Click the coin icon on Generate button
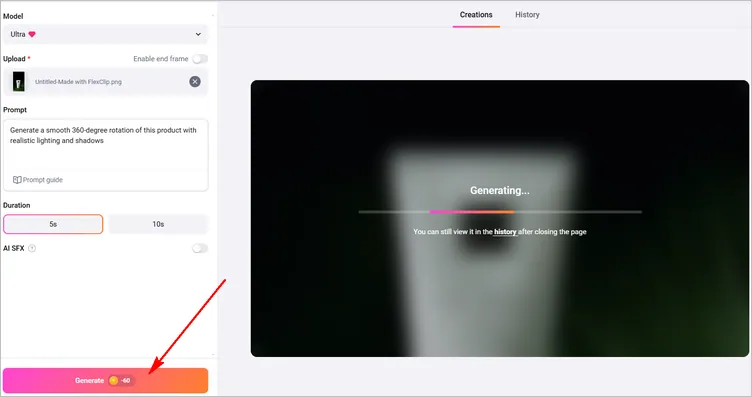This screenshot has width=752, height=397. 114,381
